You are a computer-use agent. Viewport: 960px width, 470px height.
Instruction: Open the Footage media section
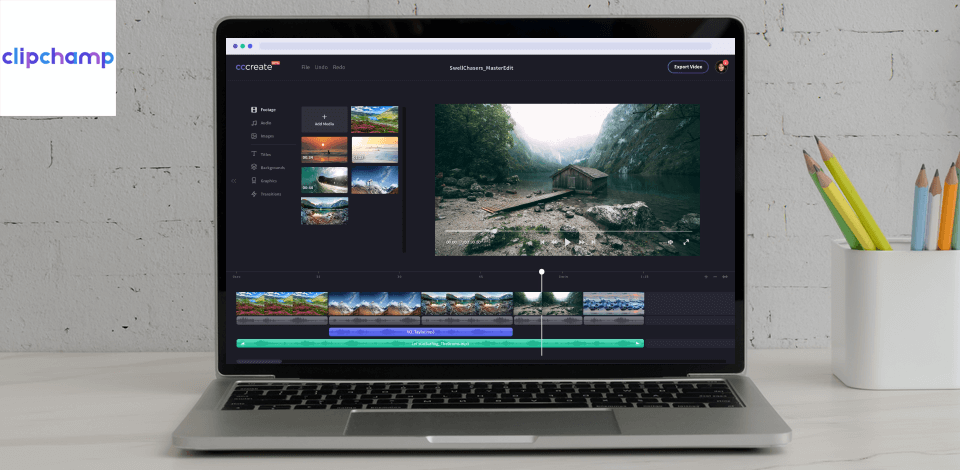point(263,110)
